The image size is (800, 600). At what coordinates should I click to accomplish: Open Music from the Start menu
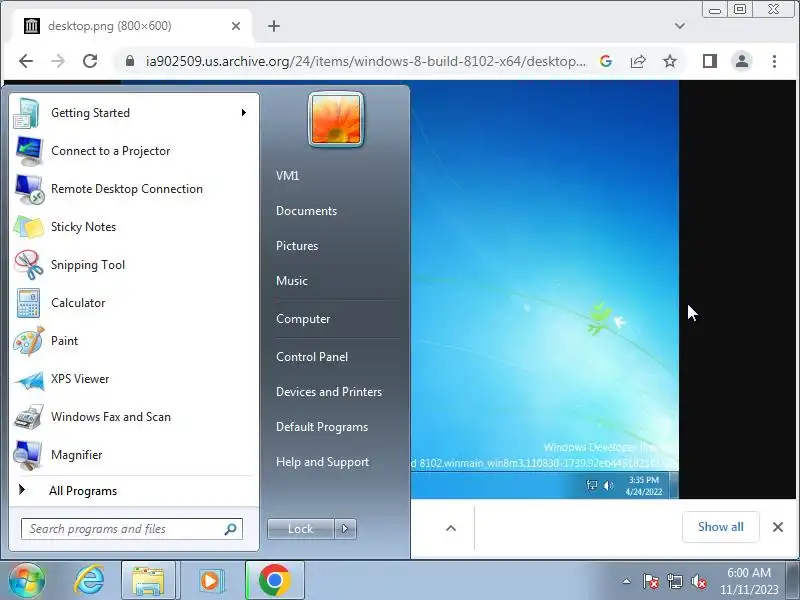click(292, 281)
